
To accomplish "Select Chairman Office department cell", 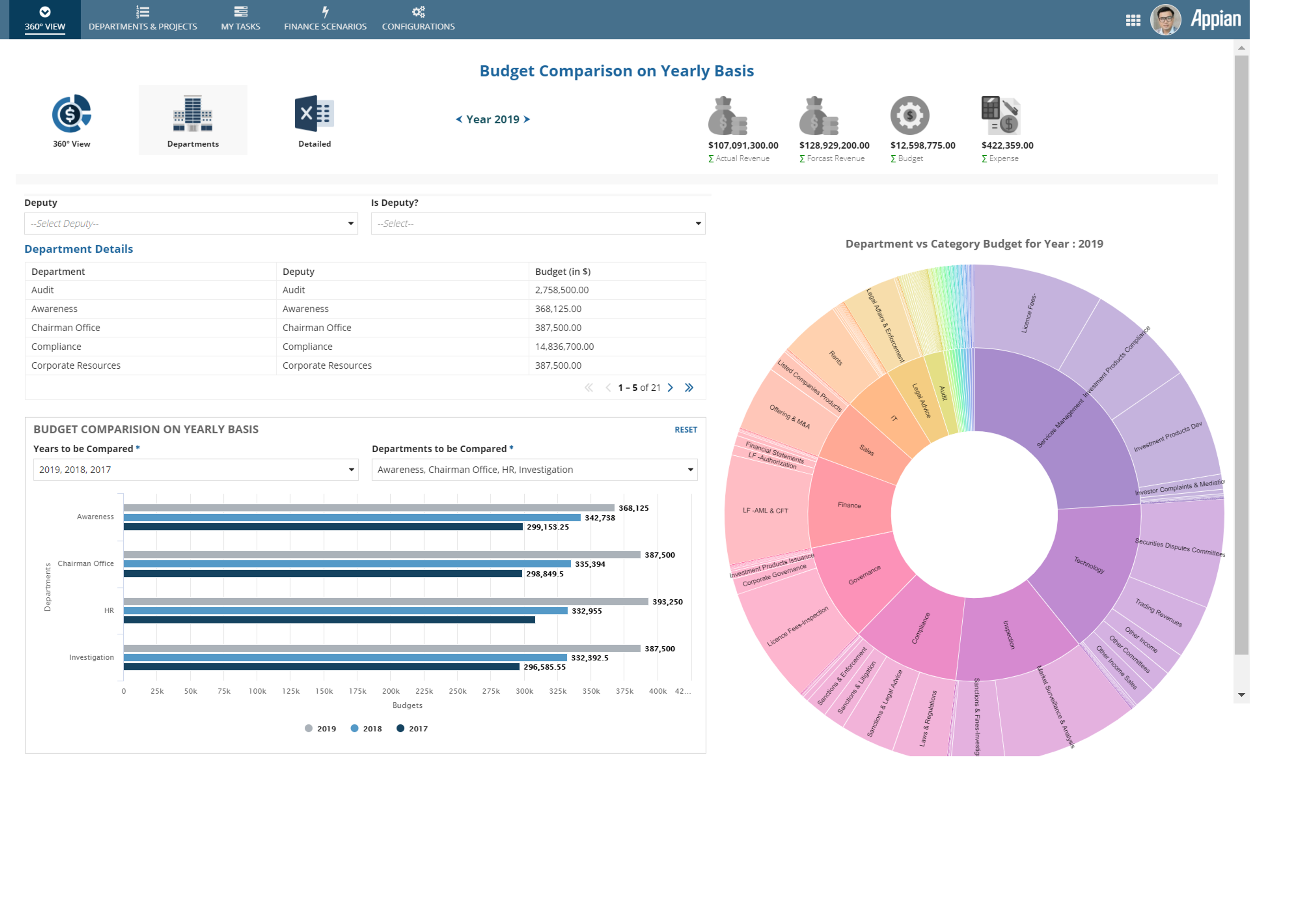I will point(151,328).
